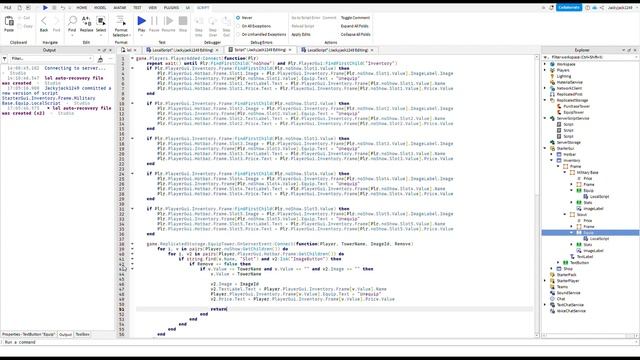640x360 pixels.
Task: Click the Back navigation arrow icon
Action: [44, 21]
